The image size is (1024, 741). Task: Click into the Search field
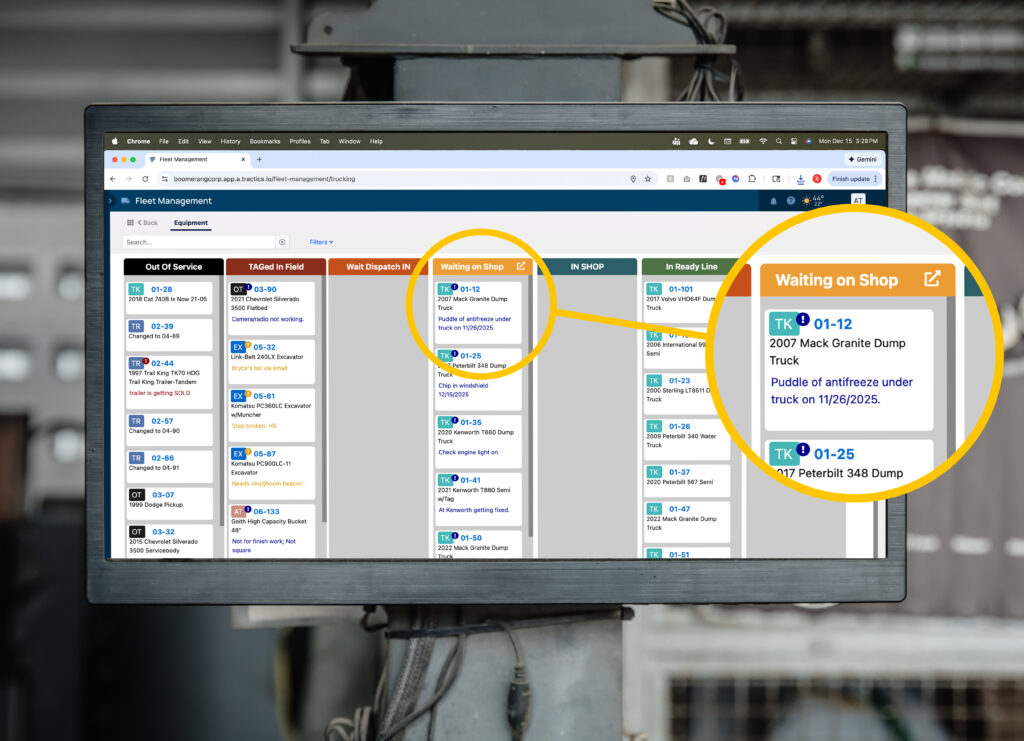pyautogui.click(x=198, y=242)
